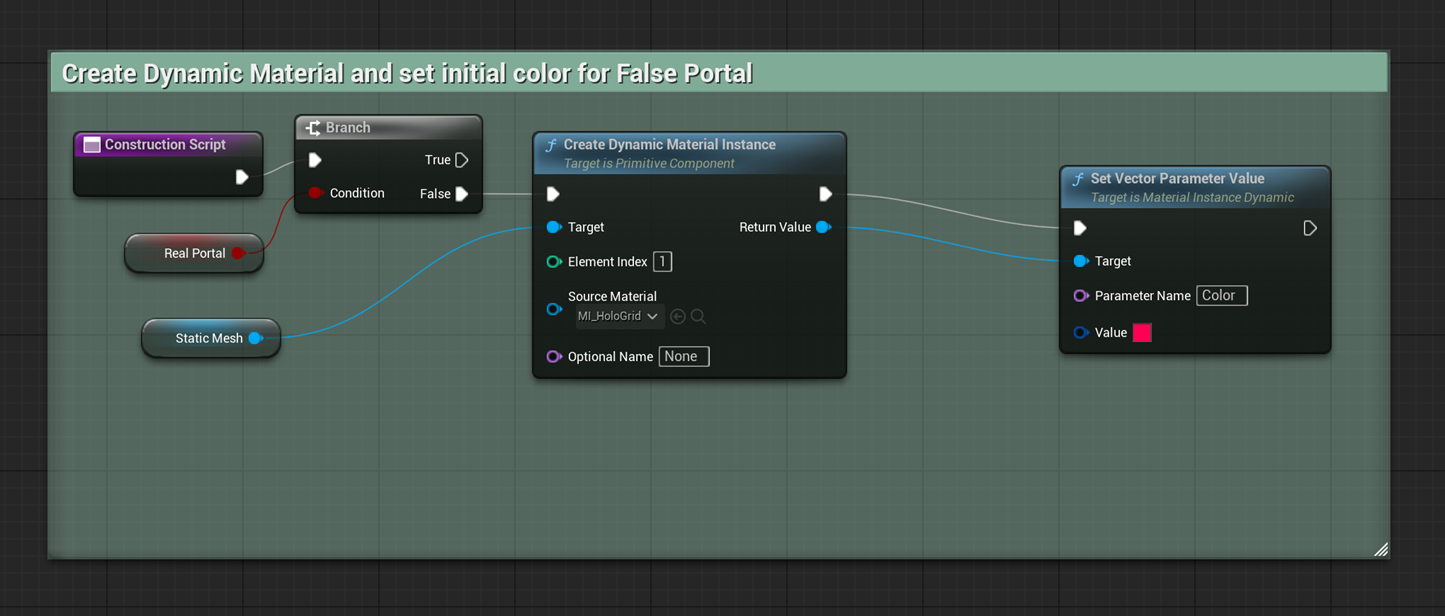
Task: Click the Branch execution input pin
Action: [315, 160]
